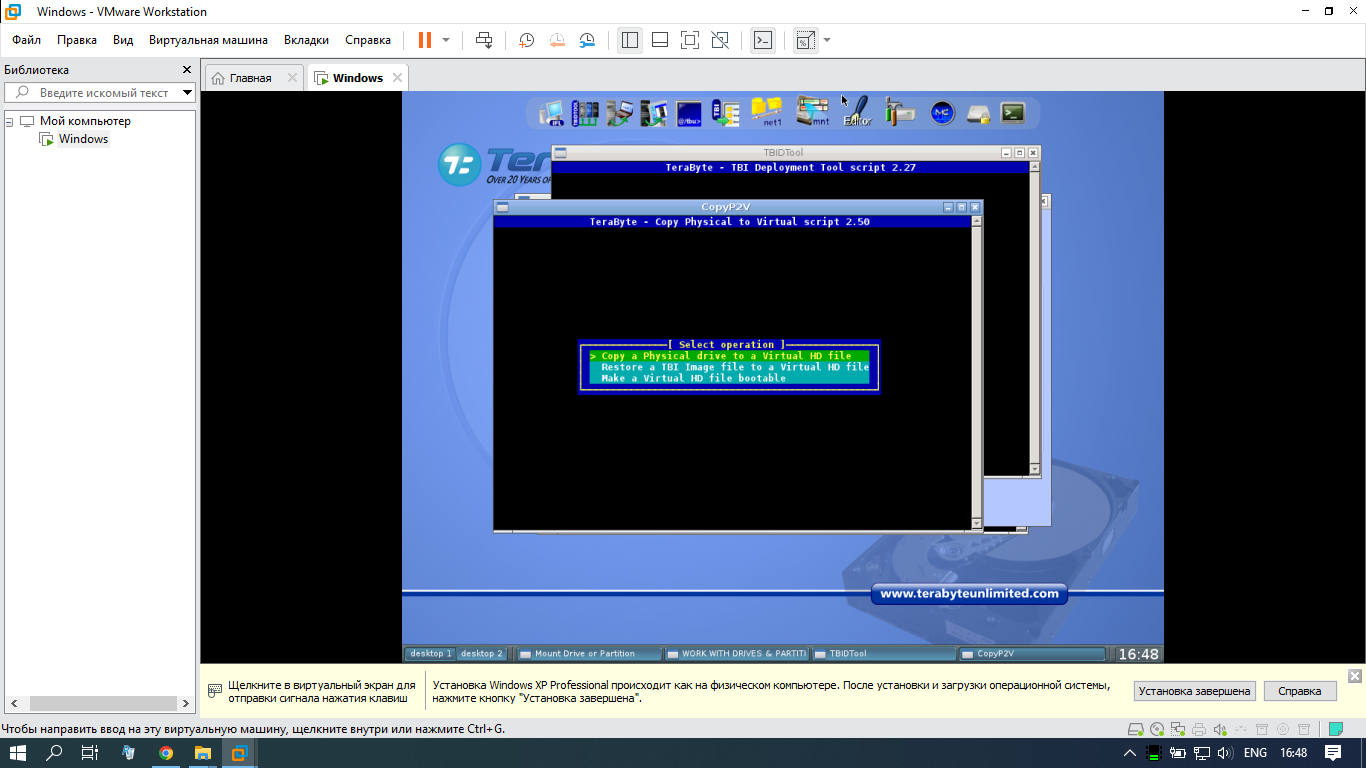
Task: Select CopyP2V entry in guest taskbar
Action: (1032, 654)
